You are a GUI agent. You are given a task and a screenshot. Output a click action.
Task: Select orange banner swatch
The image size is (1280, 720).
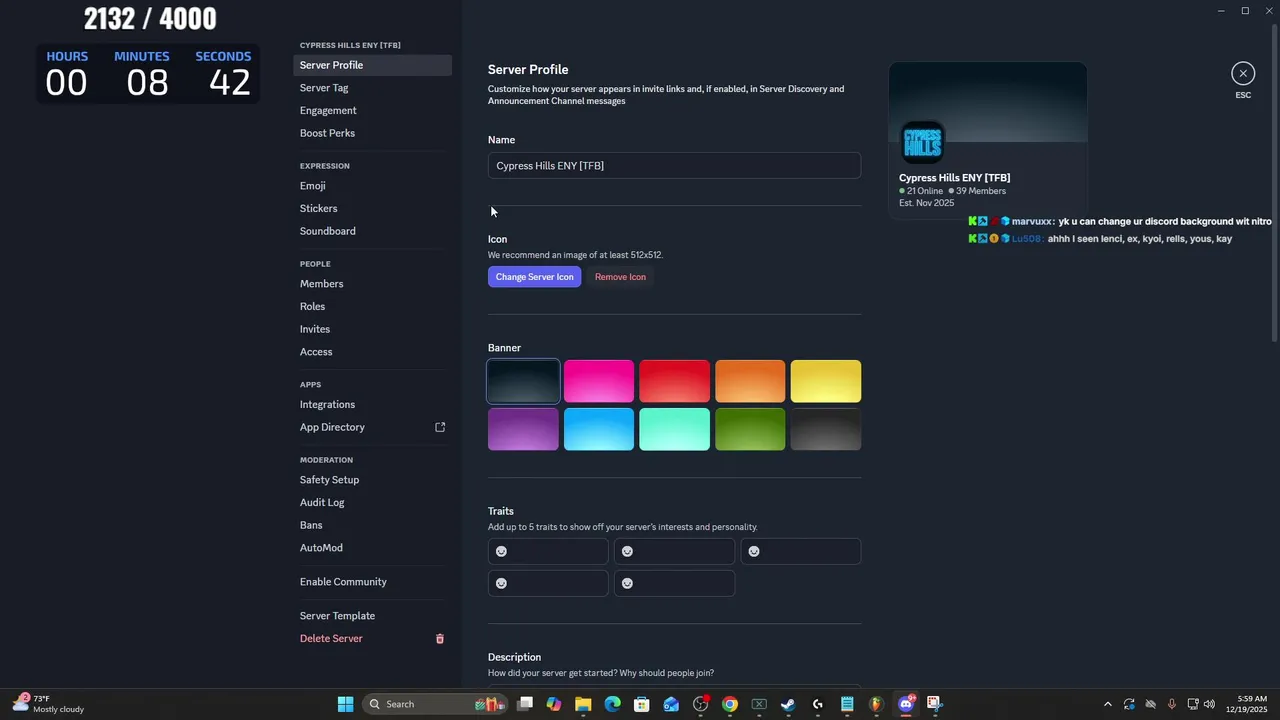(750, 381)
